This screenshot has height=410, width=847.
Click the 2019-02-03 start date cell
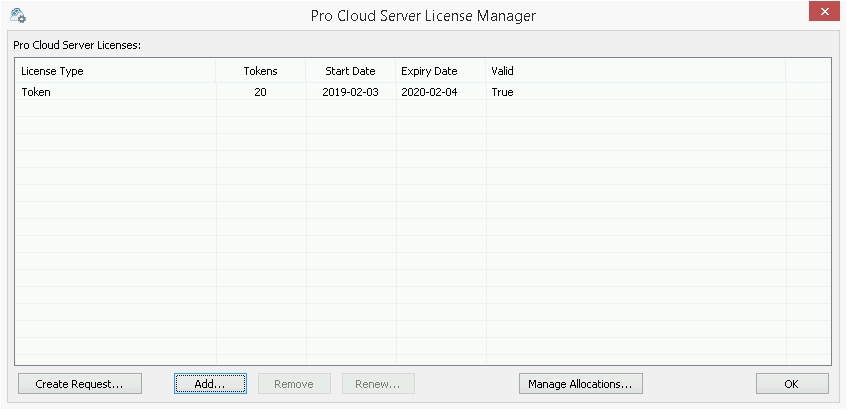pos(350,92)
